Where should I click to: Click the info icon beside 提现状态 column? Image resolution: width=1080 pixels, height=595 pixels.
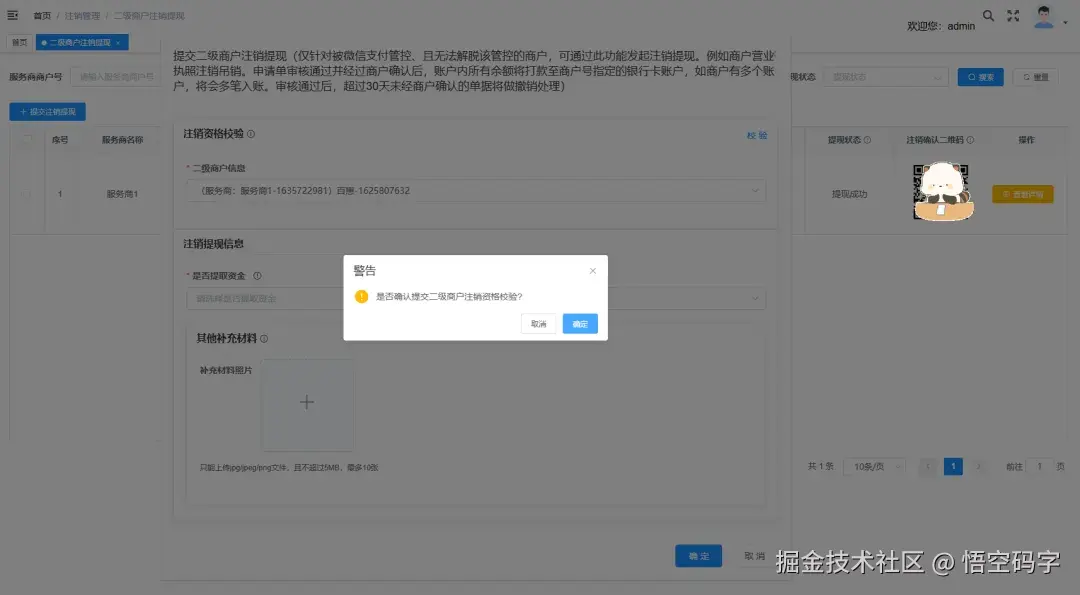869,139
